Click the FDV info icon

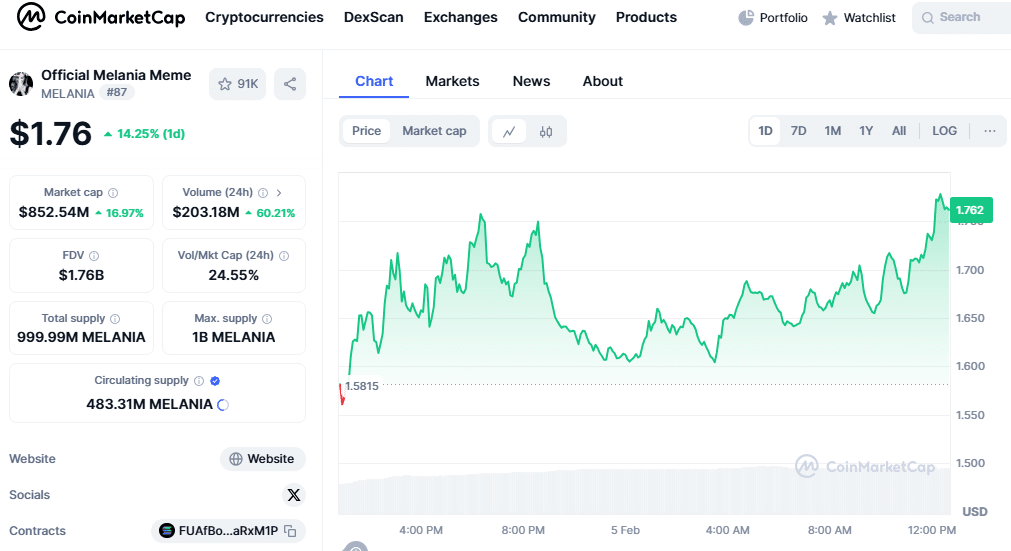[x=94, y=256]
